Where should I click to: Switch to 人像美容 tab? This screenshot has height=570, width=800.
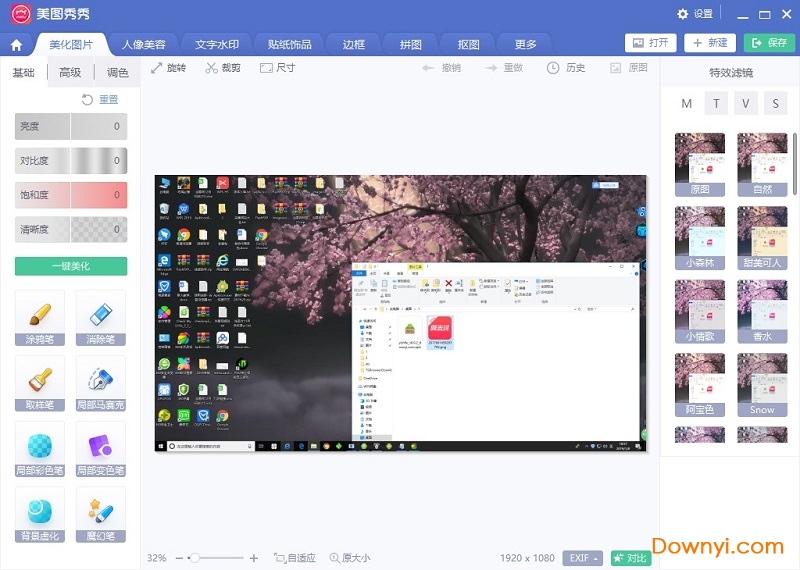click(x=144, y=44)
